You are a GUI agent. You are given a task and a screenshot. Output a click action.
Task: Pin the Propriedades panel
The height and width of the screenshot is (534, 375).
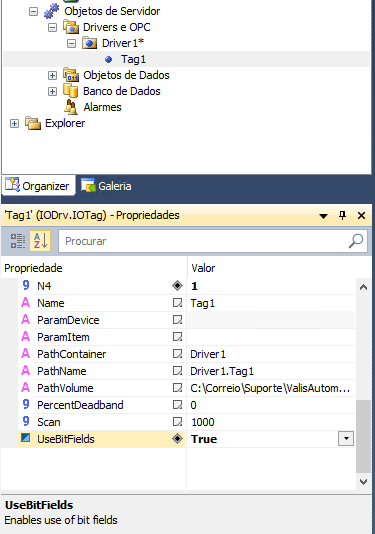[x=342, y=215]
